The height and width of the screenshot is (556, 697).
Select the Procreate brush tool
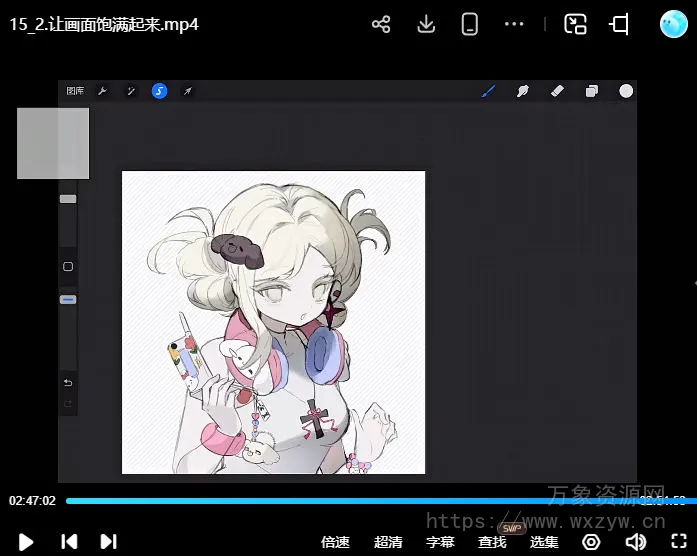point(489,91)
